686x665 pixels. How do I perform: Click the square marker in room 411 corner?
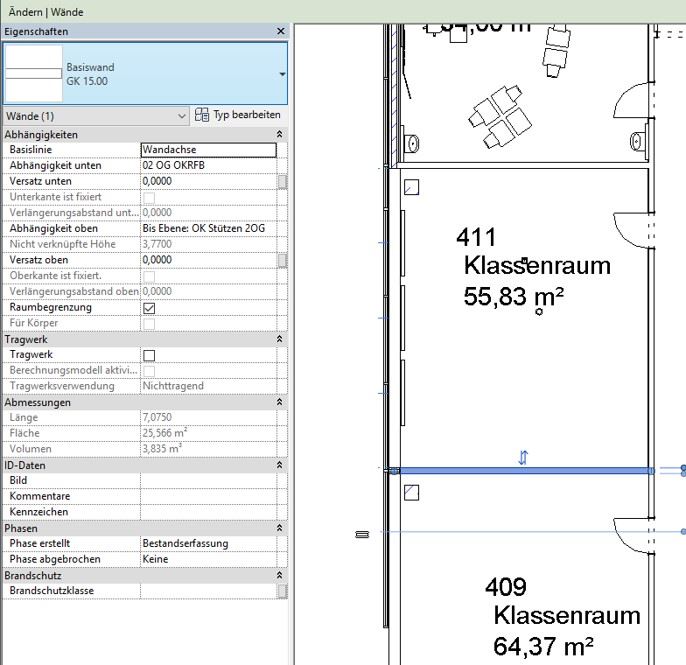(x=411, y=187)
